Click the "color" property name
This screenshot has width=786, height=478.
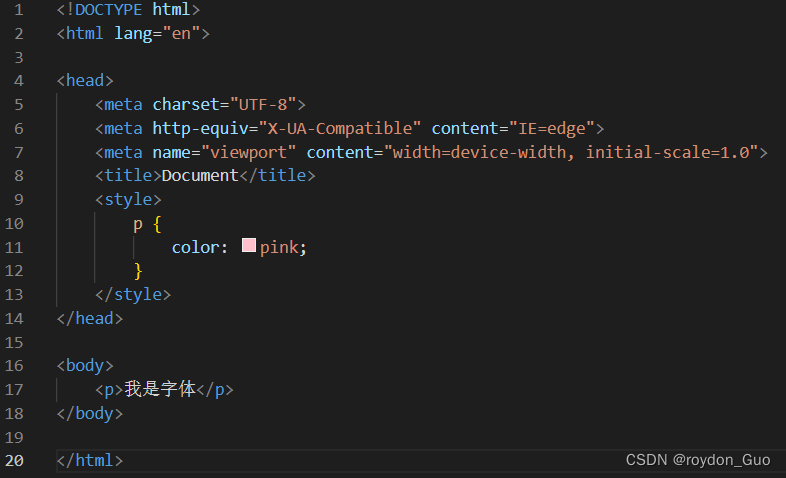point(195,247)
